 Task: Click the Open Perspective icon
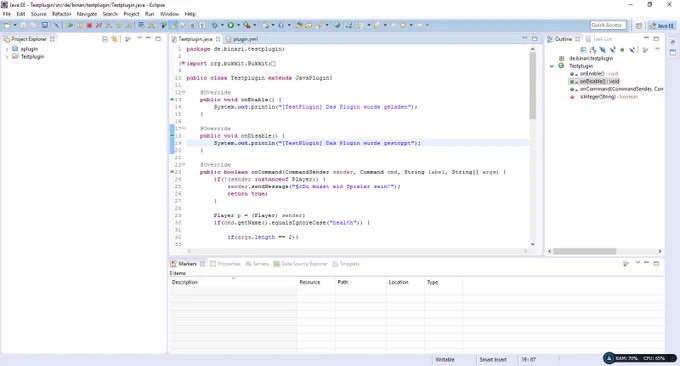click(639, 26)
